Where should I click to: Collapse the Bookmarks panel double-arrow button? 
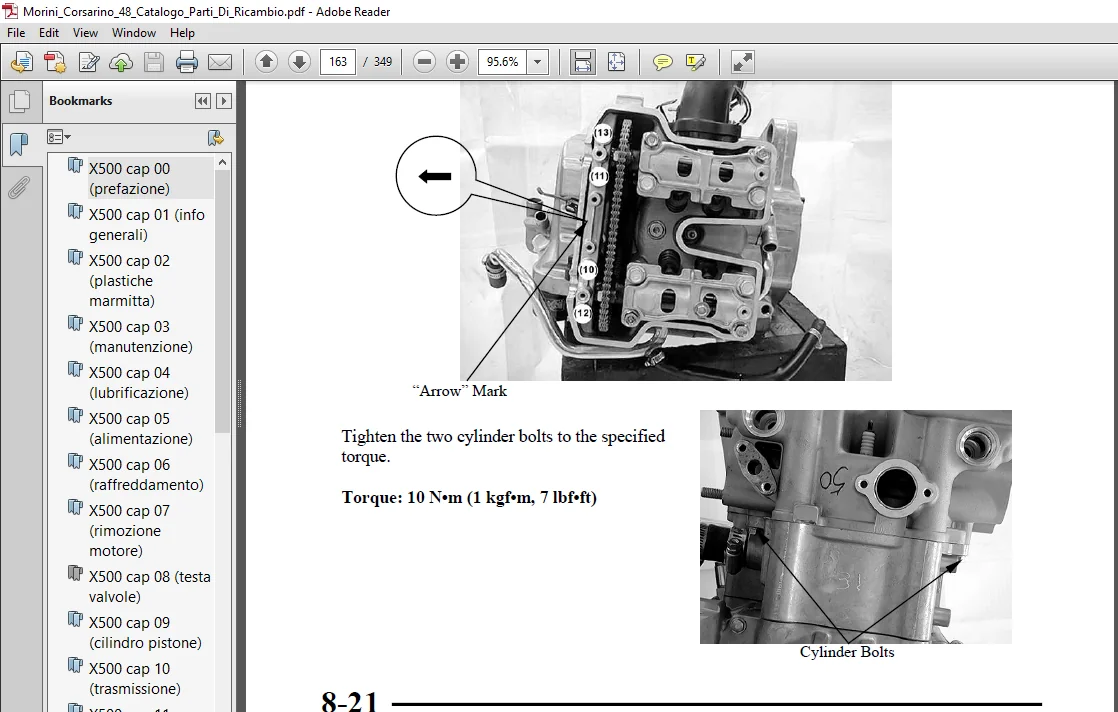coord(202,101)
